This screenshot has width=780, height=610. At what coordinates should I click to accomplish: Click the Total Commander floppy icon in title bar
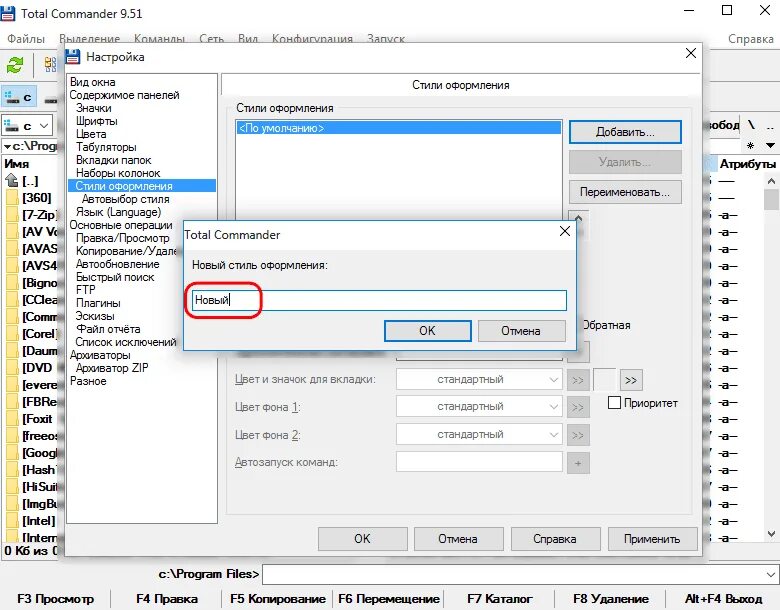pyautogui.click(x=8, y=13)
